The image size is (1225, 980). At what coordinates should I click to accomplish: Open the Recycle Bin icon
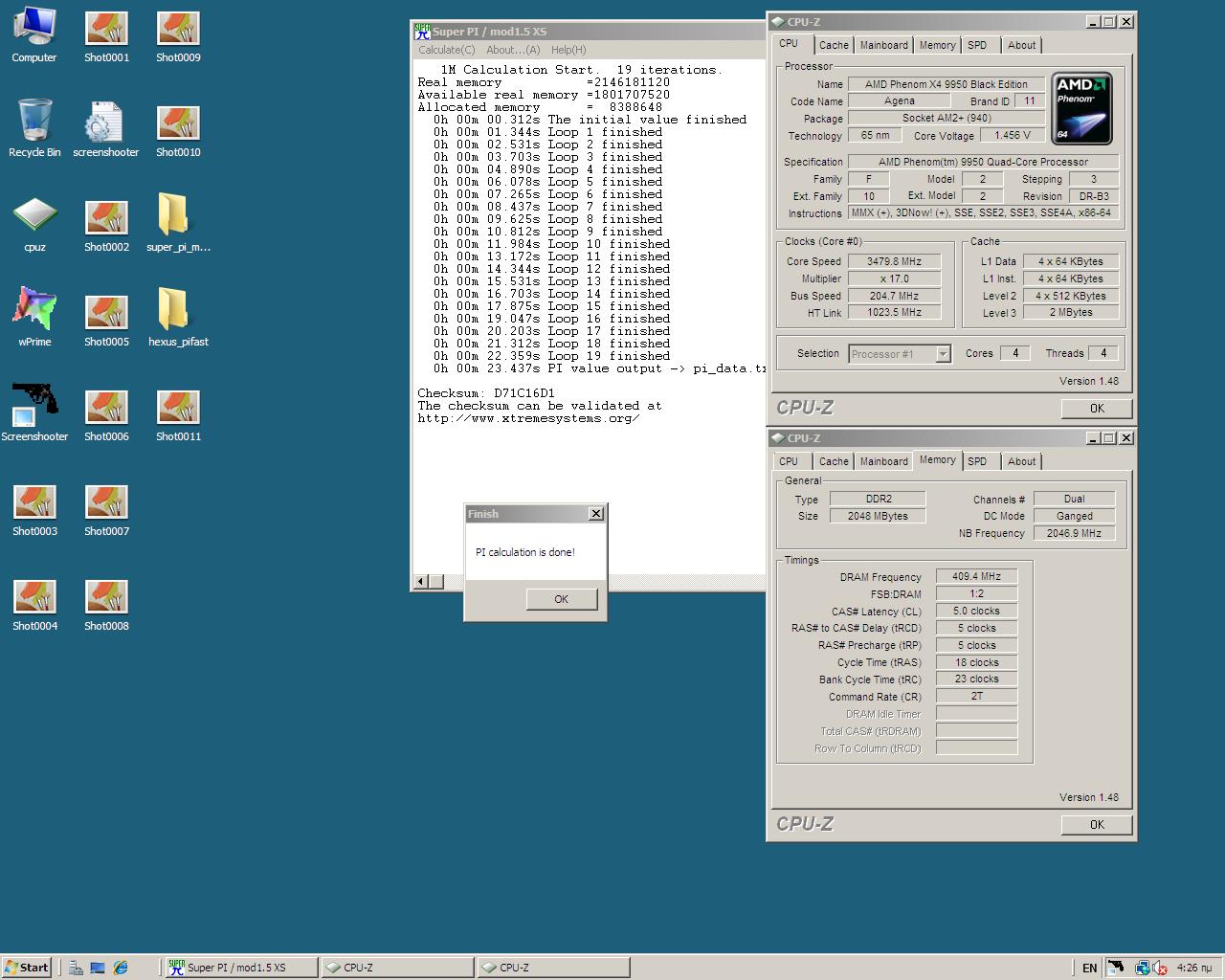click(x=34, y=129)
